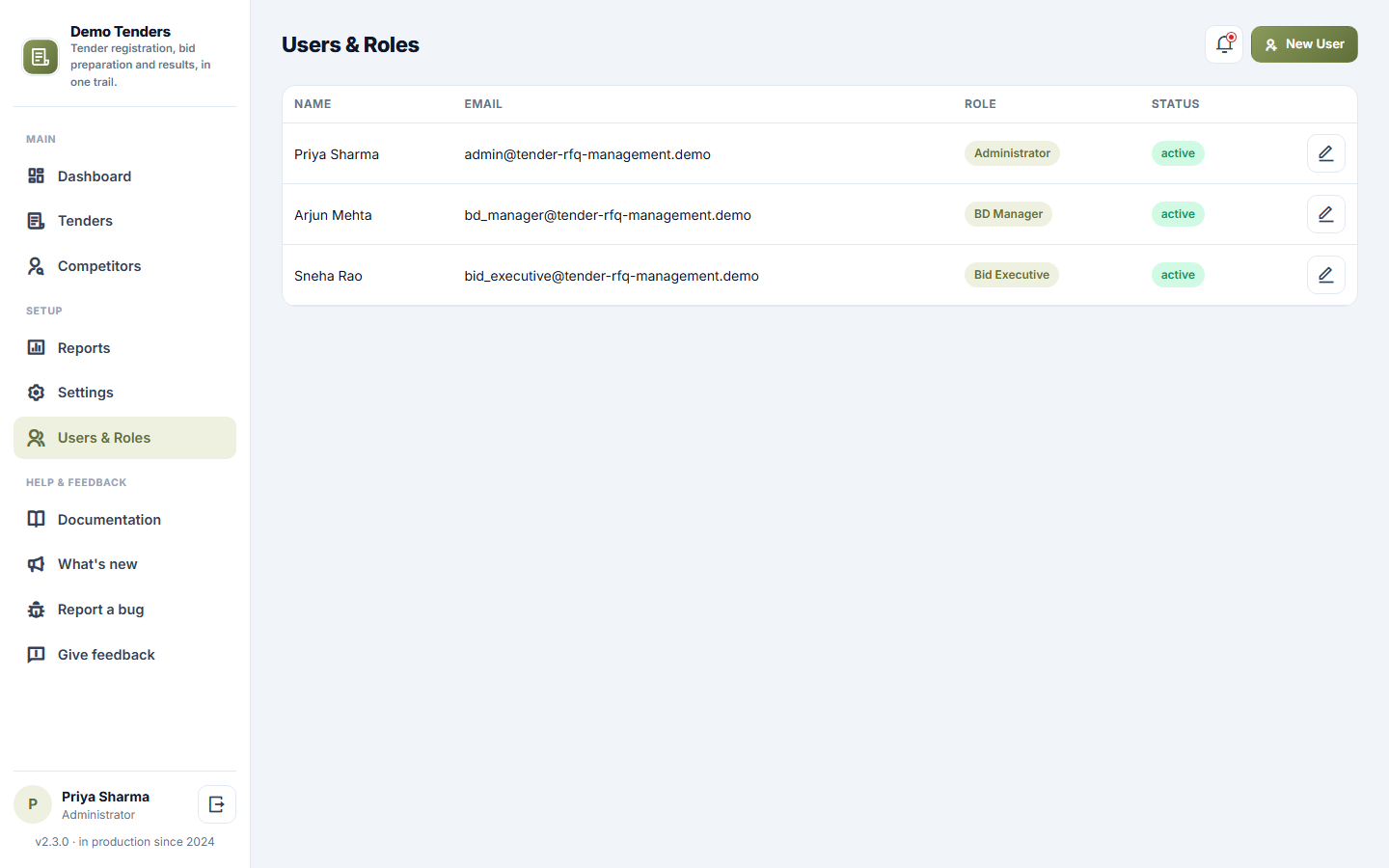This screenshot has width=1389, height=868.
Task: Open the Reports menu item
Action: coord(124,347)
